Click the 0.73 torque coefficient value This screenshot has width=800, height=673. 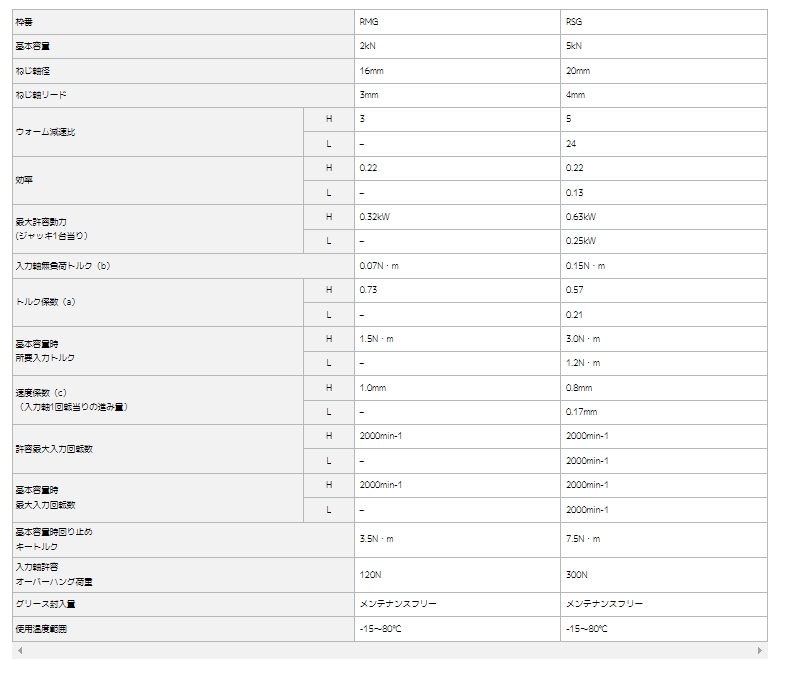pyautogui.click(x=367, y=289)
